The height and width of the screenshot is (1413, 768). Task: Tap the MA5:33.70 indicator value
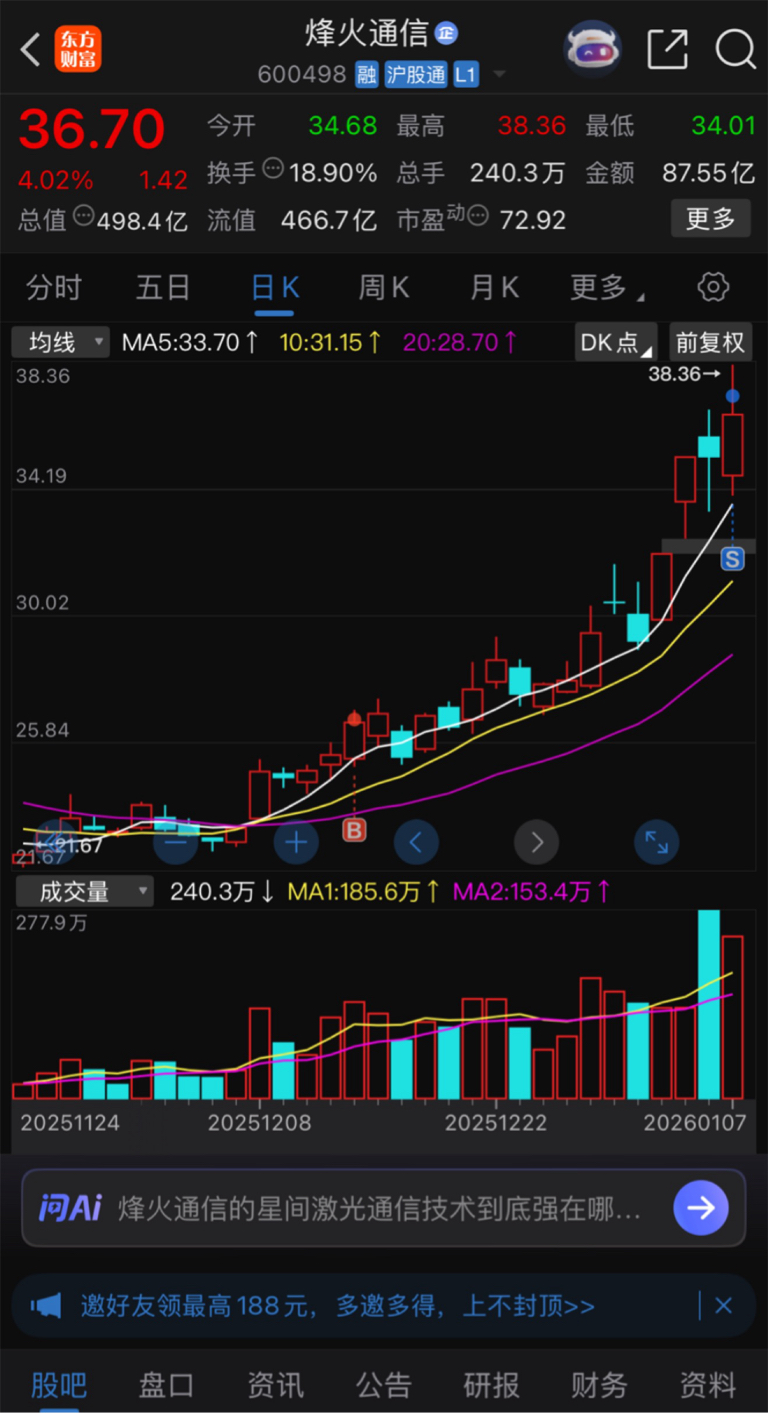(190, 343)
